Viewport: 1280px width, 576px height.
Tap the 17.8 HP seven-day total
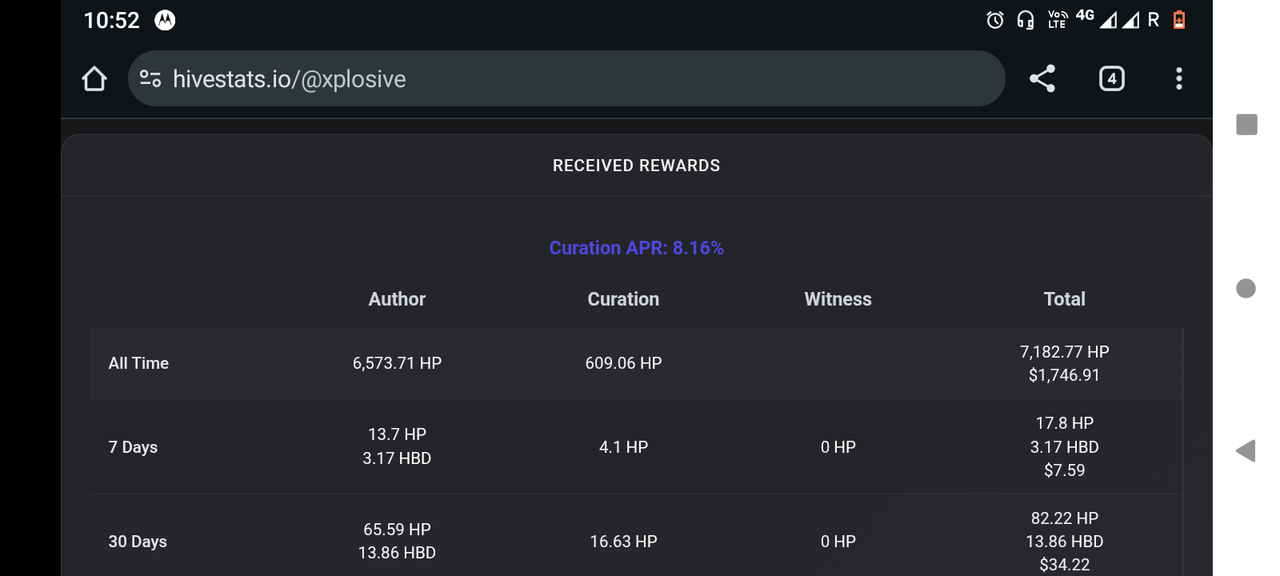[x=1064, y=423]
